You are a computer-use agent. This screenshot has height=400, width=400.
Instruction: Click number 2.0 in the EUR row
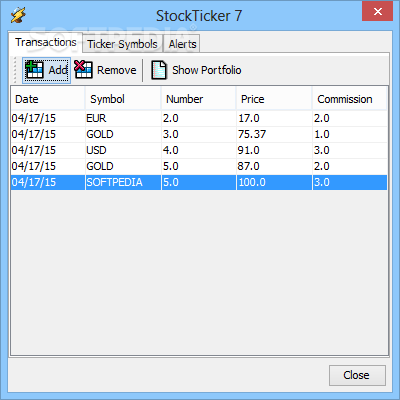(199, 118)
